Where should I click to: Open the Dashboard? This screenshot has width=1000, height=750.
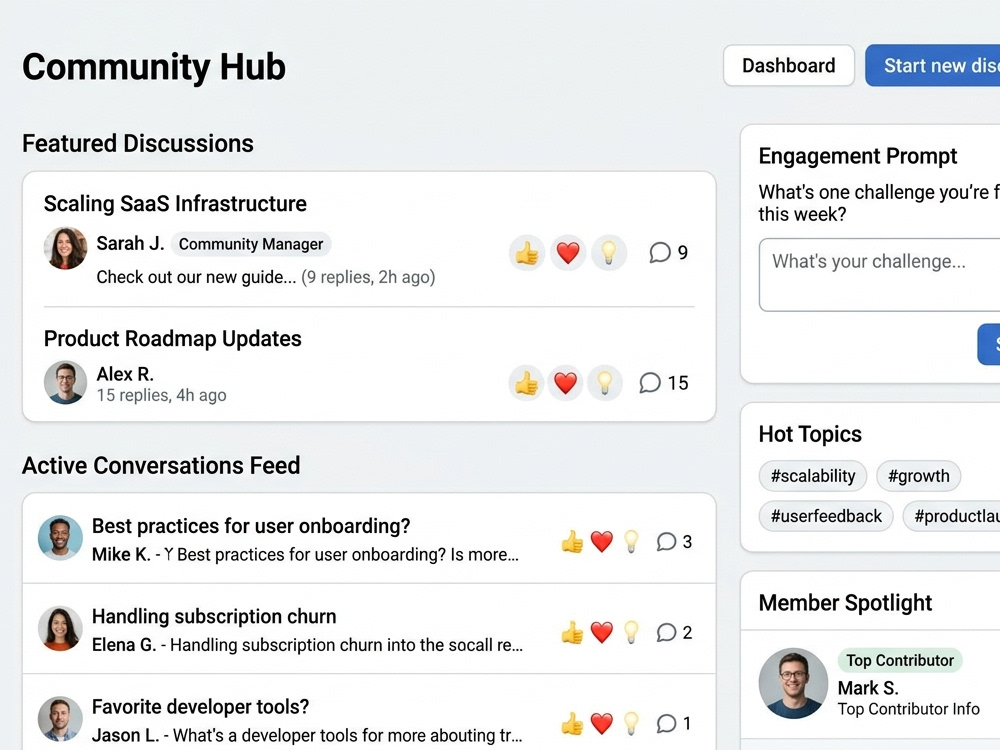pyautogui.click(x=789, y=66)
